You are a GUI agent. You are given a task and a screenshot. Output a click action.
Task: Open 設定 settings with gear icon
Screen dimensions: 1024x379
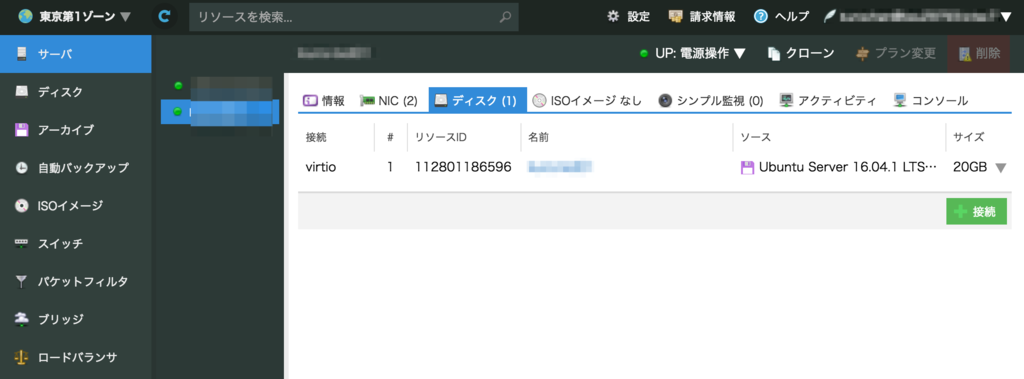tap(628, 16)
